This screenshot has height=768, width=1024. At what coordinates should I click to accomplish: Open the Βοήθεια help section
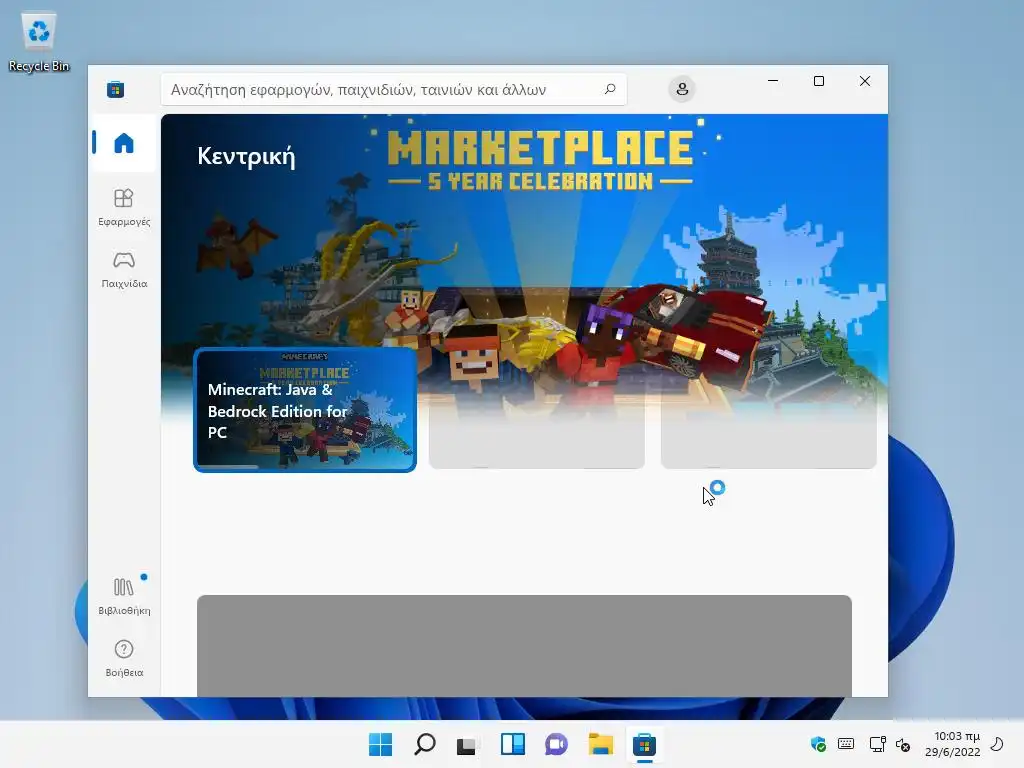click(x=124, y=658)
